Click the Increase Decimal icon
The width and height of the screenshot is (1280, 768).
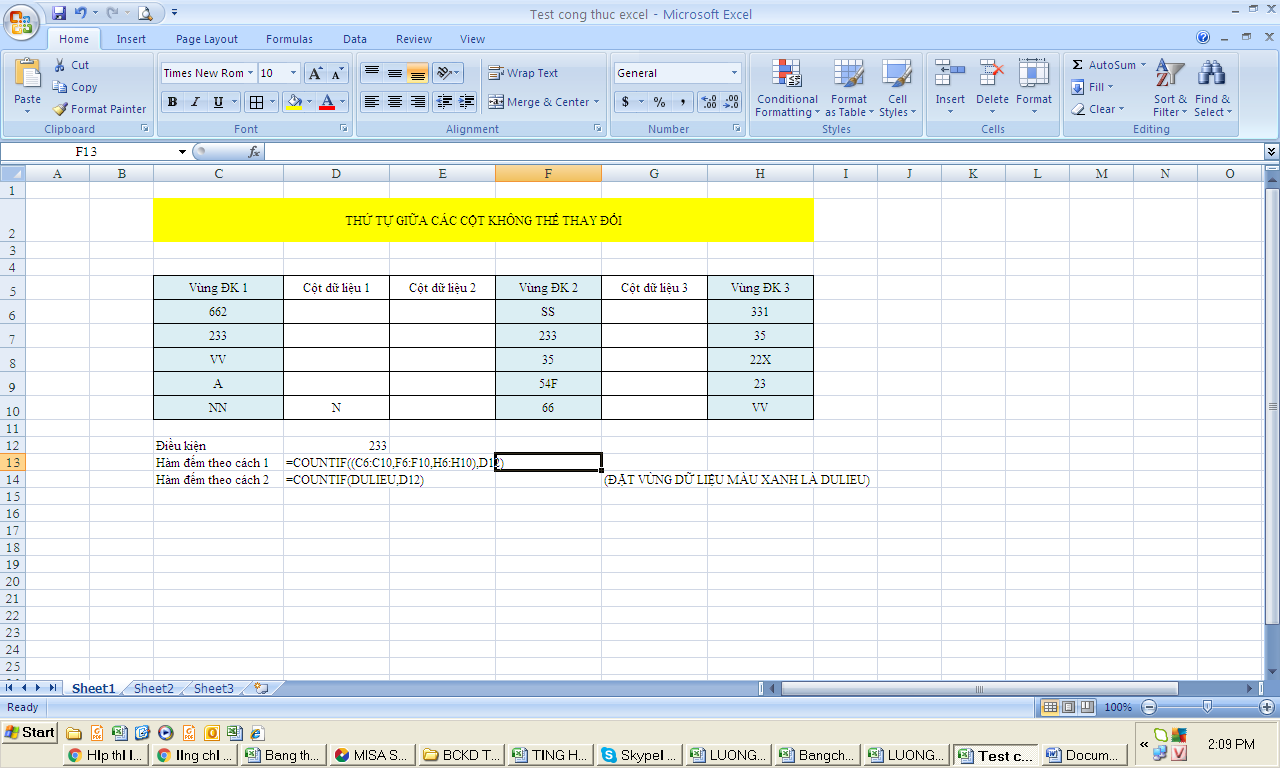tap(709, 102)
